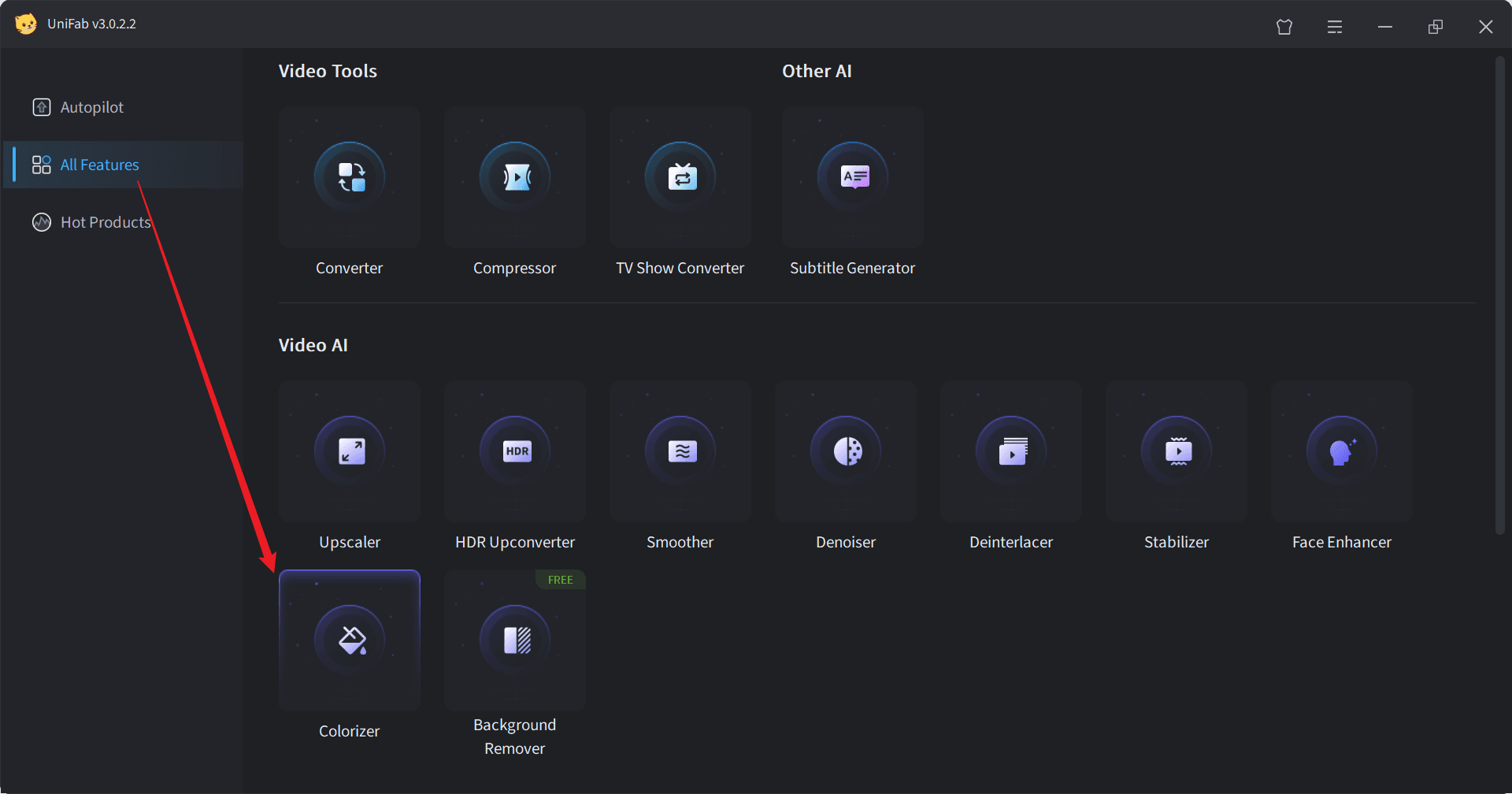The image size is (1512, 794).
Task: Open the Colorizer tool icon
Action: click(350, 640)
